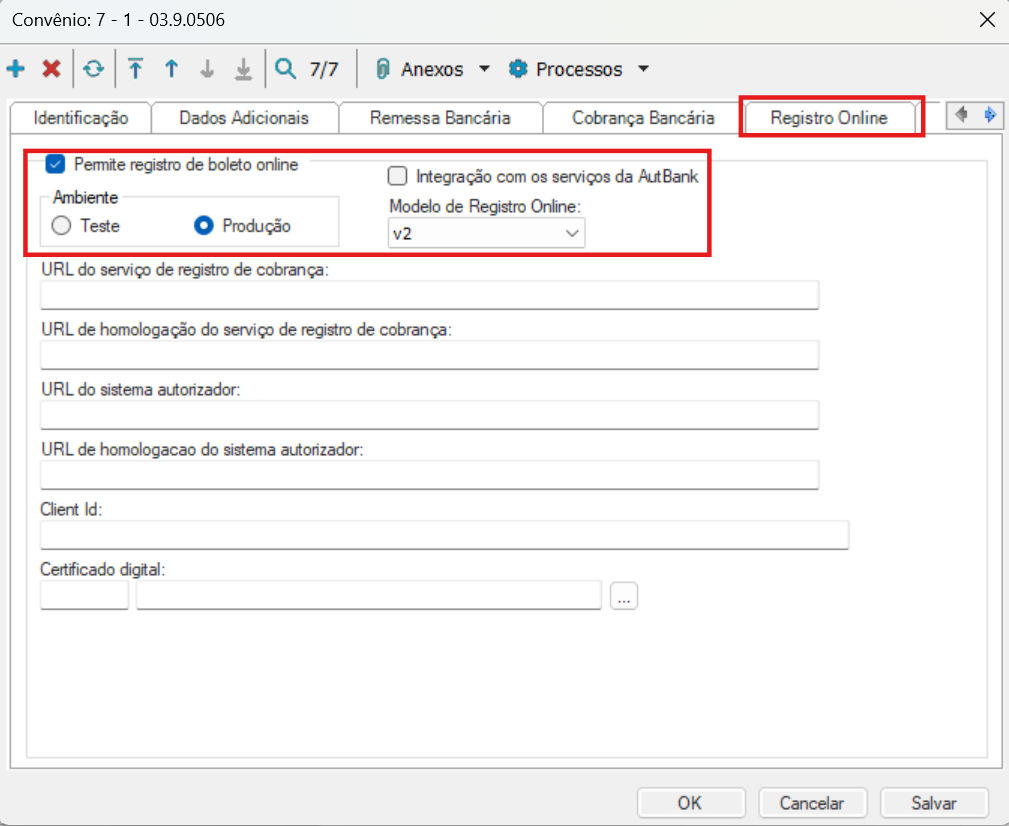Click the Anexos paperclip icon
The width and height of the screenshot is (1009, 826).
383,69
